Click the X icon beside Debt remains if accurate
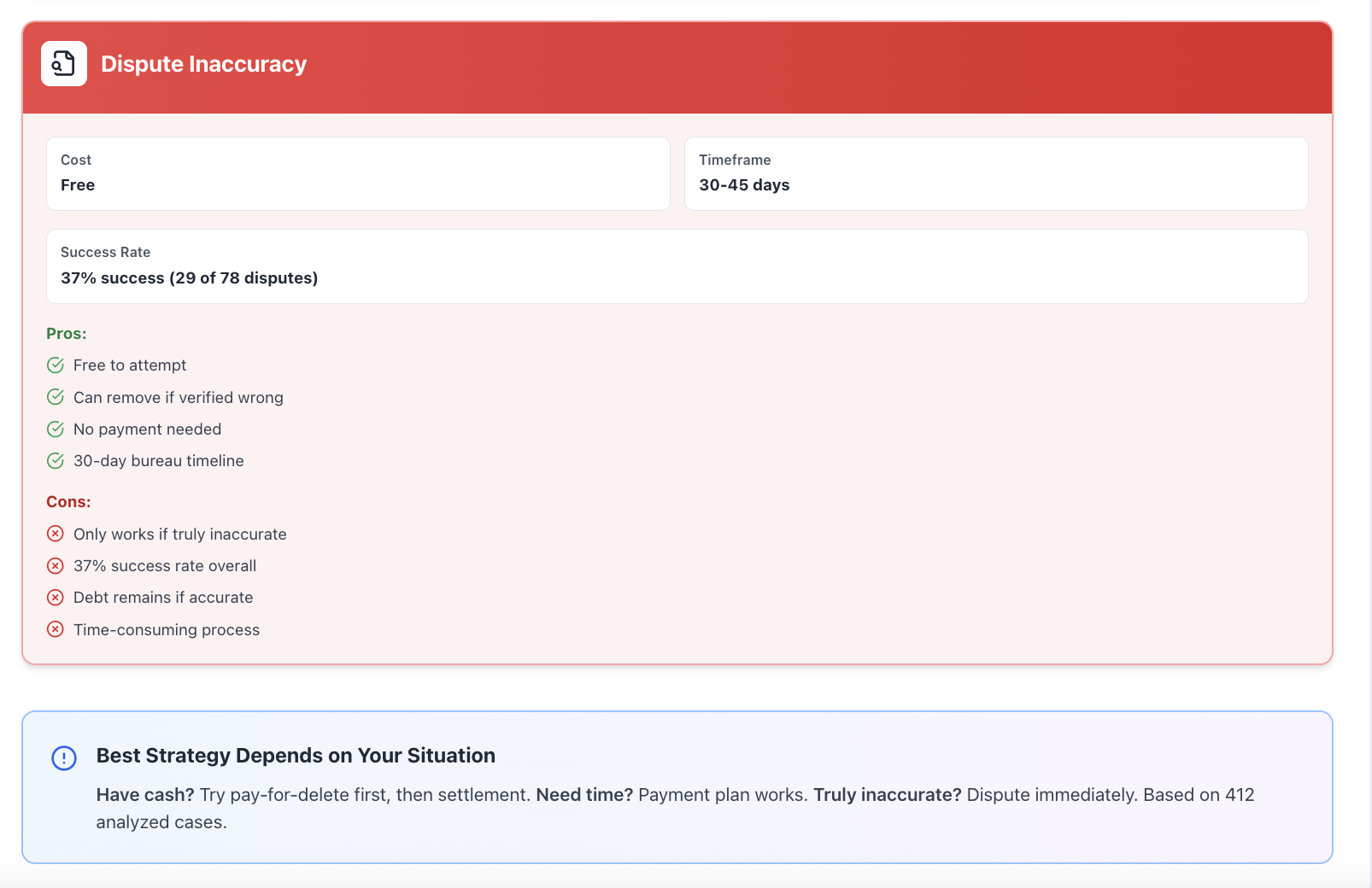 point(56,597)
